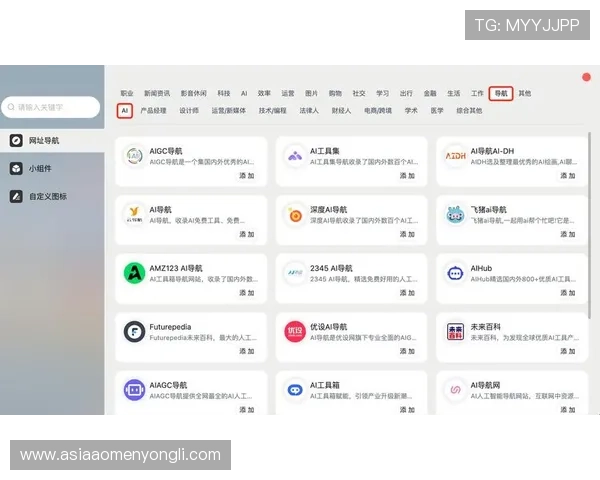Select the 综合其他 sub-category
Screen dimensions: 600x480
click(x=469, y=111)
